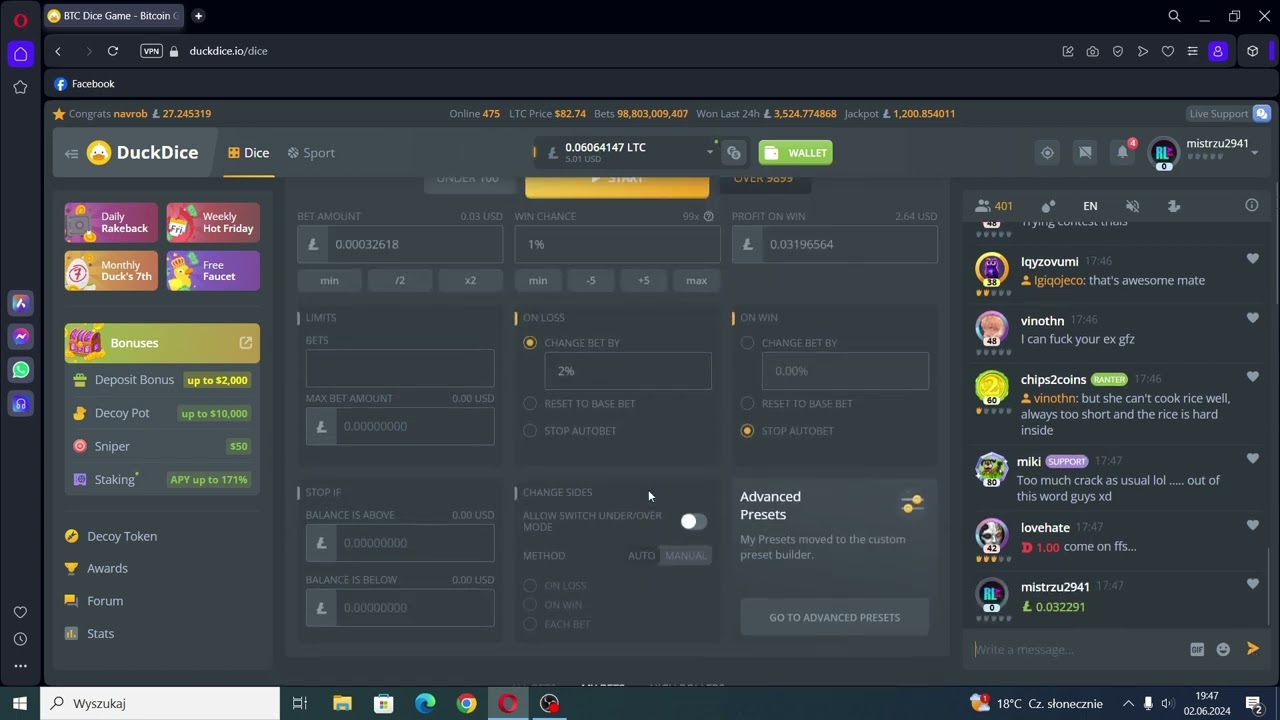The height and width of the screenshot is (720, 1280).
Task: Click the Bet Amount input field
Action: click(400, 244)
